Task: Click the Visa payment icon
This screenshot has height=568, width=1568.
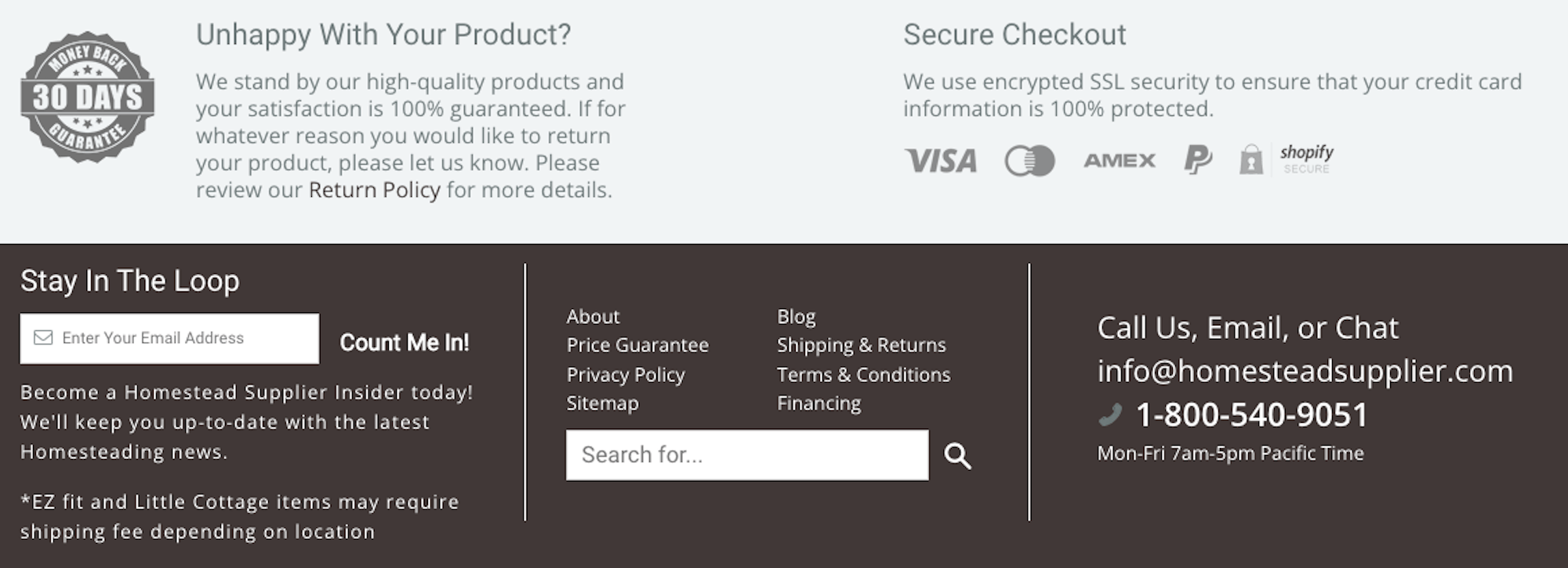Action: (x=941, y=161)
